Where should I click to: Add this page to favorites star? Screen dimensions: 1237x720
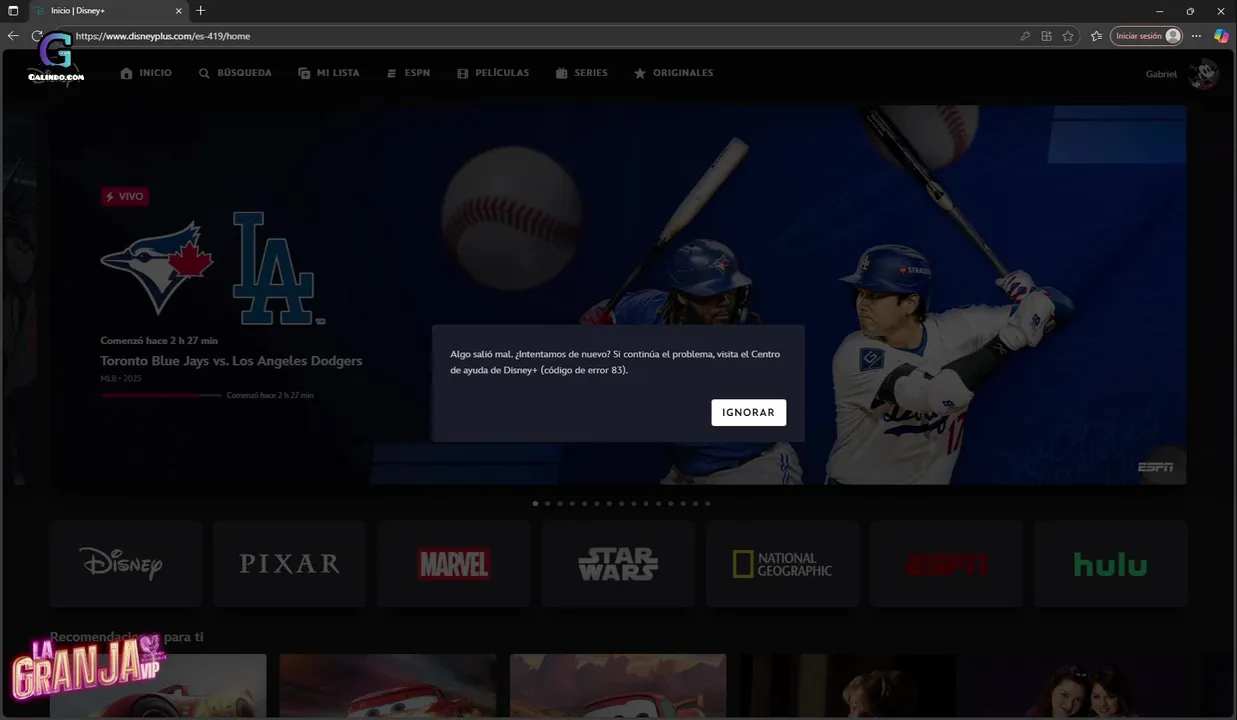(1068, 36)
